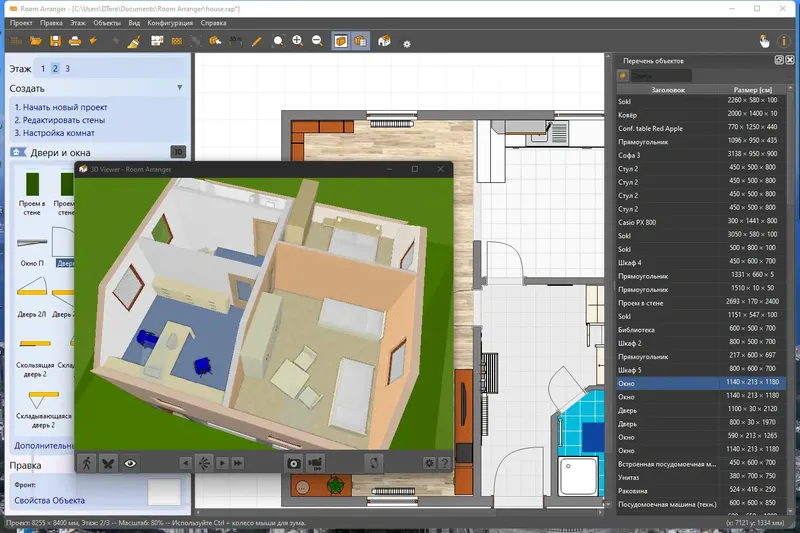This screenshot has height=533, width=800.
Task: Click the white Фронт color swatch
Action: 164,492
